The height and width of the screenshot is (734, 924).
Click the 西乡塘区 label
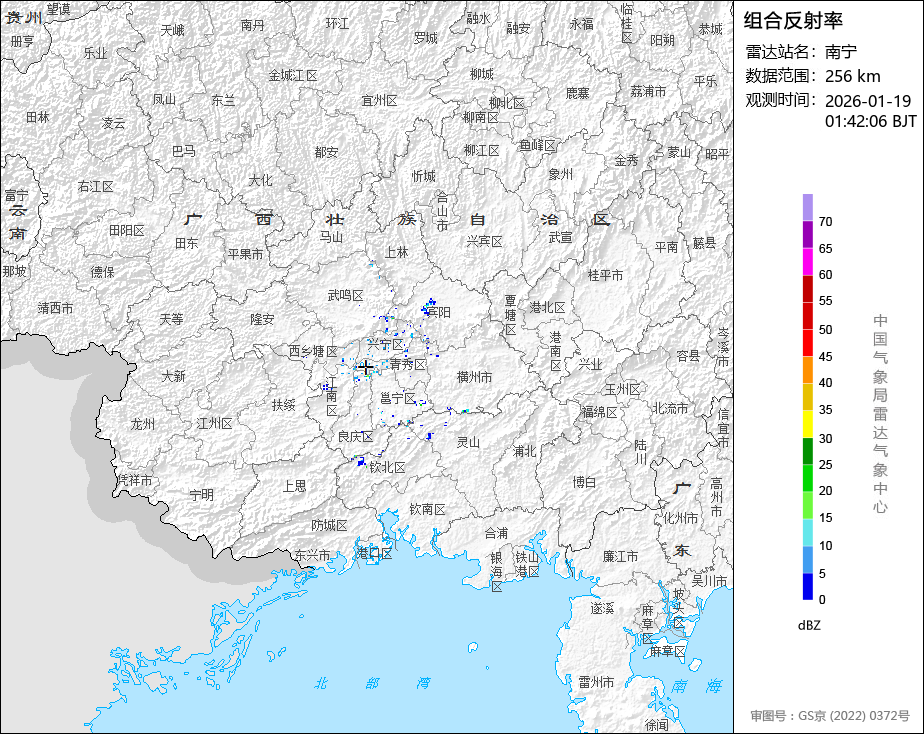[313, 351]
